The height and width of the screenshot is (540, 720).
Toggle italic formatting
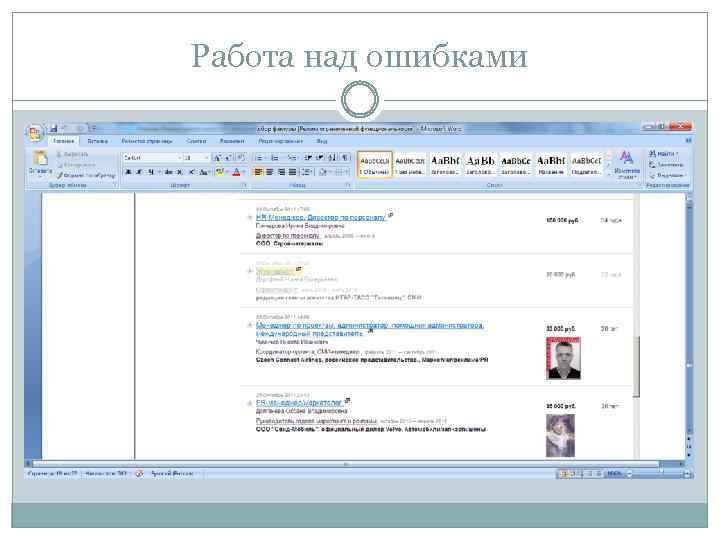click(x=139, y=172)
